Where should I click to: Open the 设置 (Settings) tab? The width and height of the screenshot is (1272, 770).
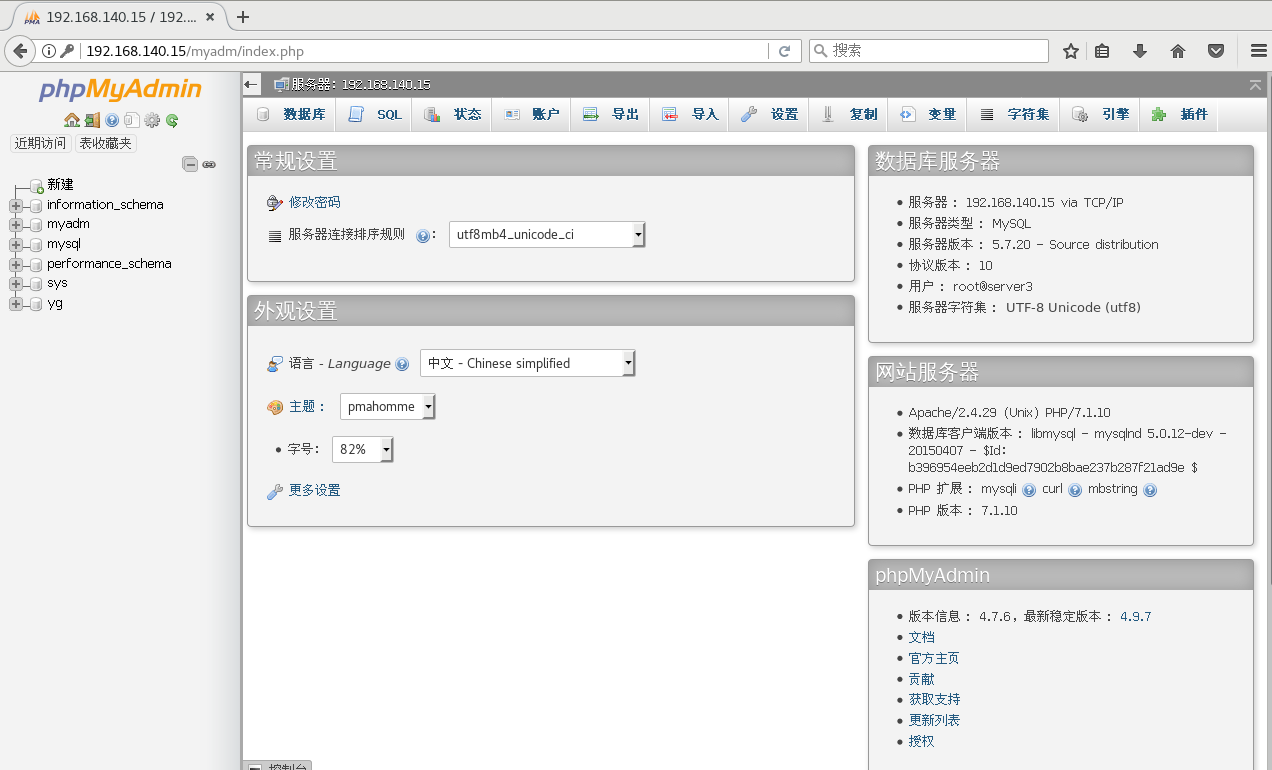pos(770,114)
